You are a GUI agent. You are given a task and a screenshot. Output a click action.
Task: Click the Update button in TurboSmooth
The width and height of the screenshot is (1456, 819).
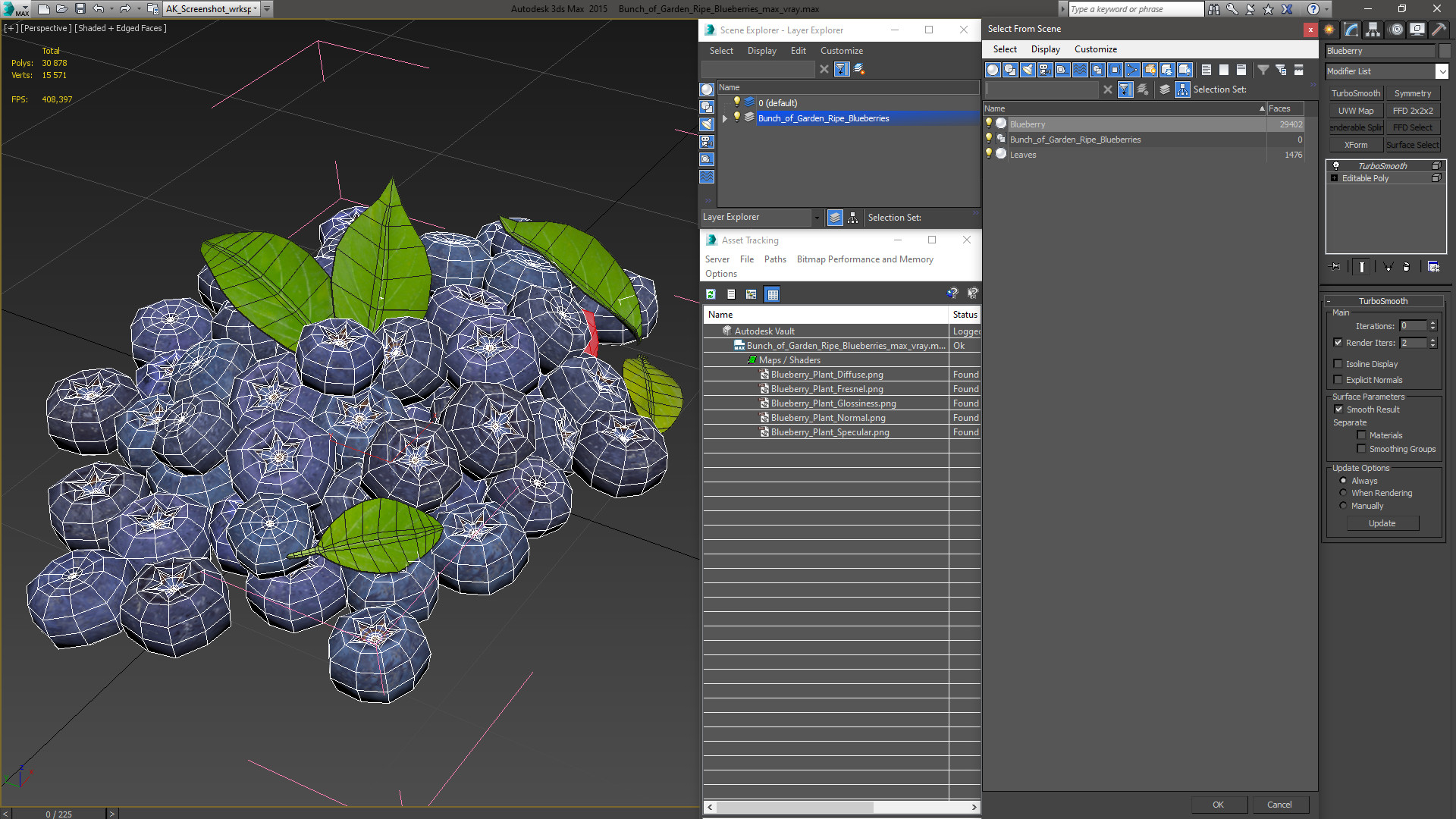1382,523
